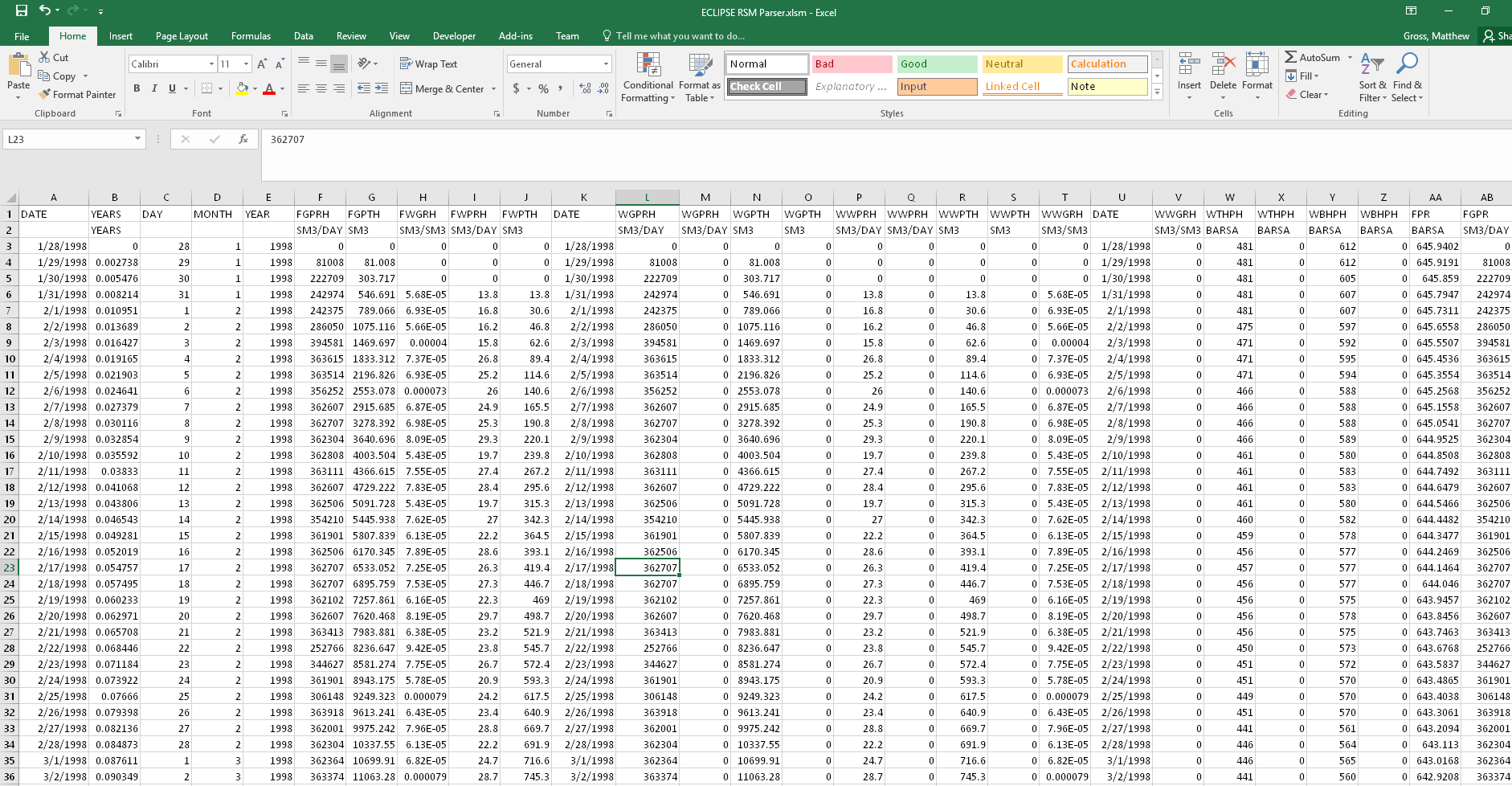Toggle Italic formatting
This screenshot has height=786, width=1512.
click(x=154, y=88)
